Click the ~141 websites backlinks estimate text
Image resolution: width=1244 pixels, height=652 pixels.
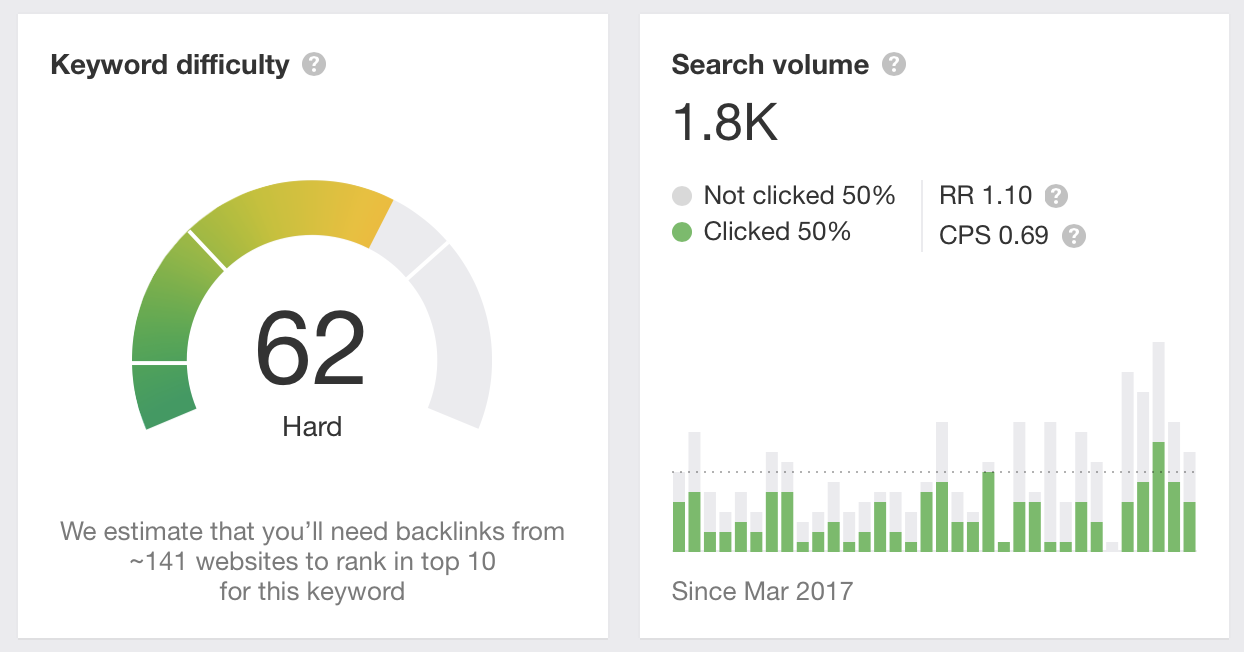point(312,561)
